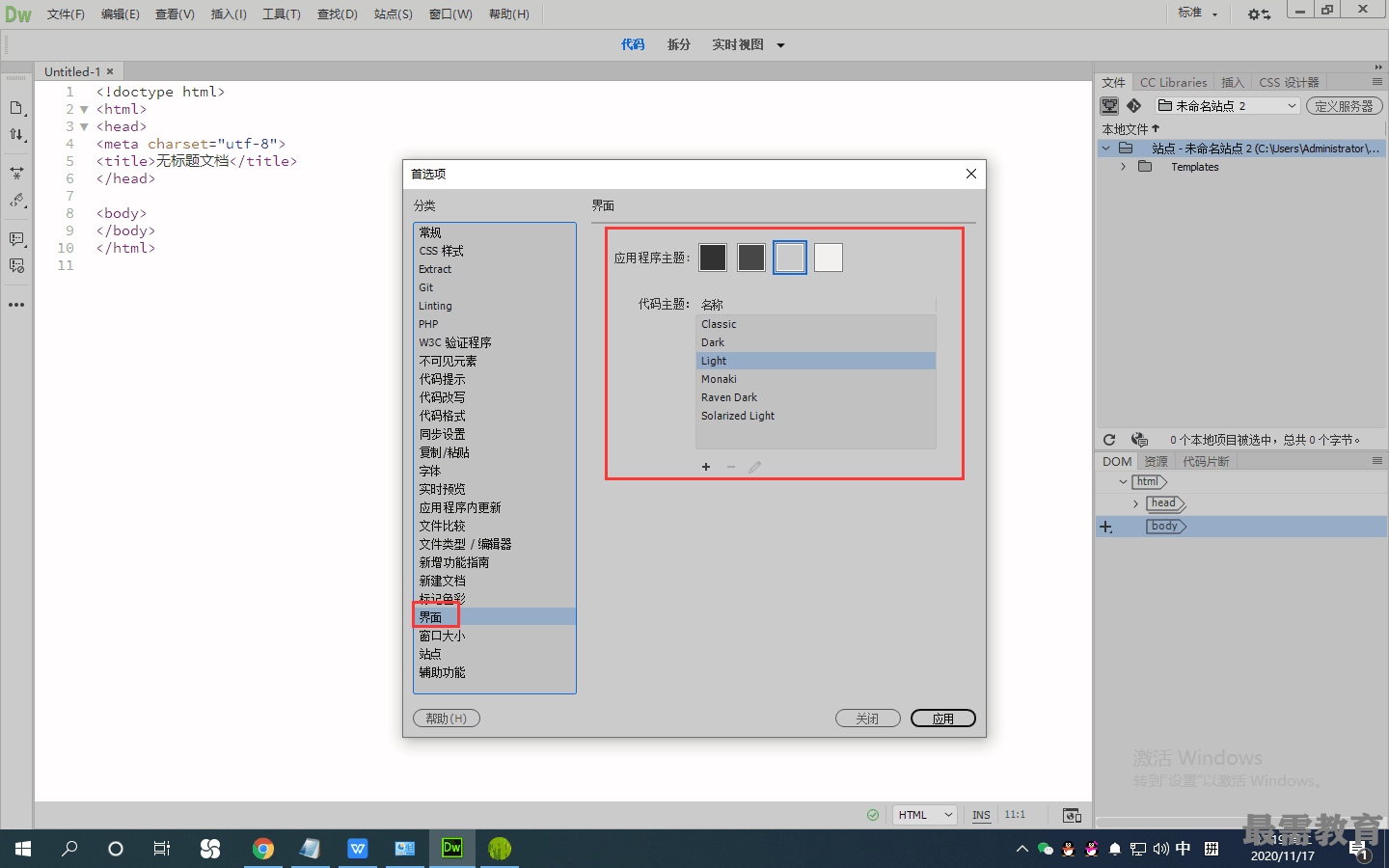The width and height of the screenshot is (1389, 868).
Task: Select the darkest application theme swatch
Action: 713,258
